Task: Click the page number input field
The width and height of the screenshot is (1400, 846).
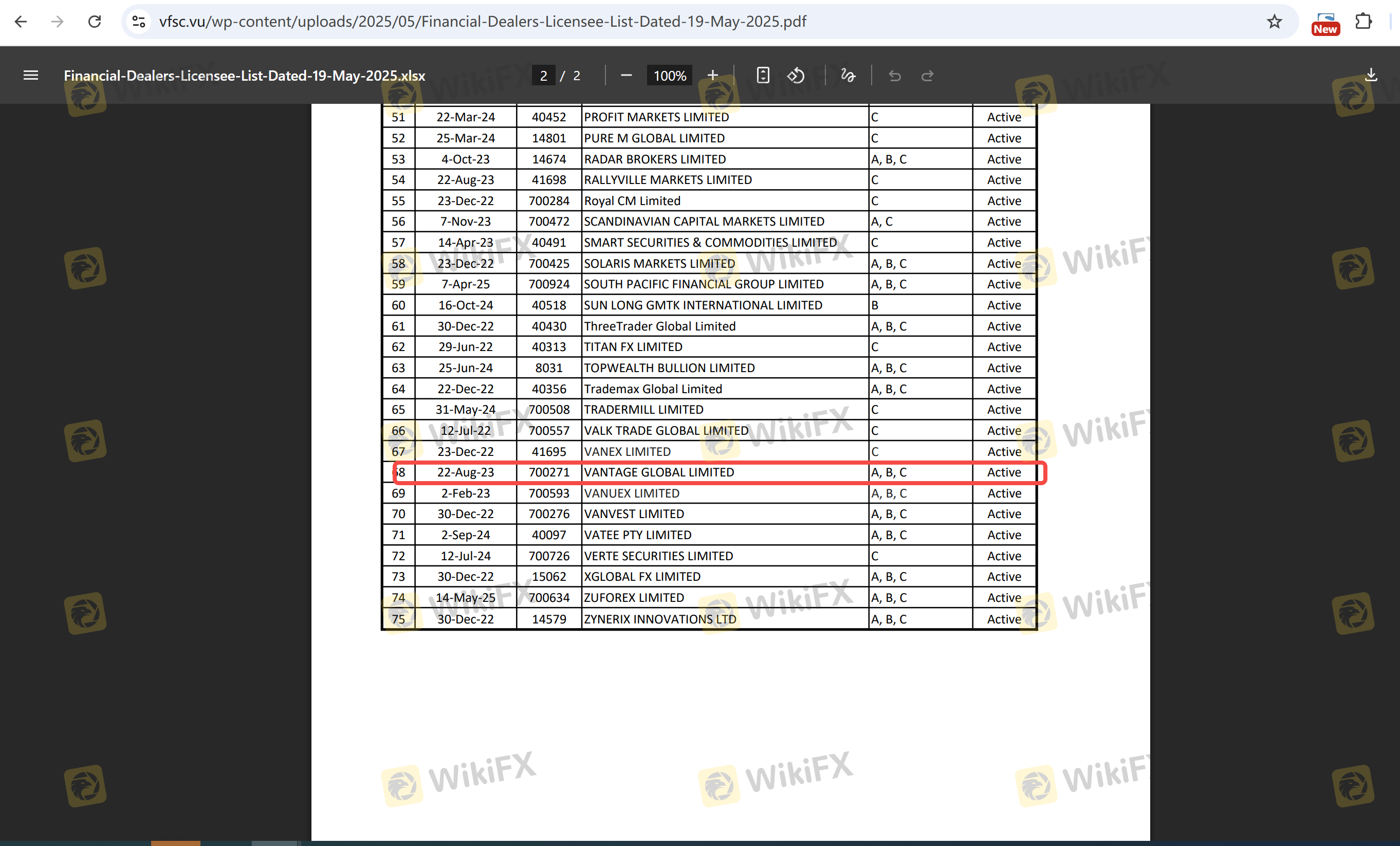Action: 543,76
